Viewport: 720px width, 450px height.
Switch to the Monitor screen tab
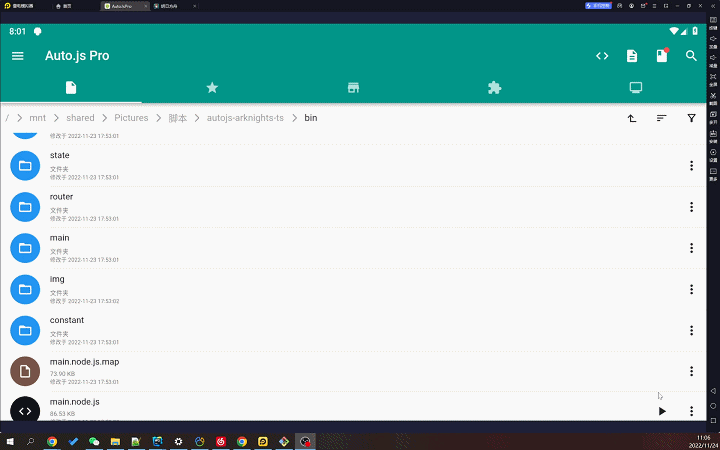636,87
